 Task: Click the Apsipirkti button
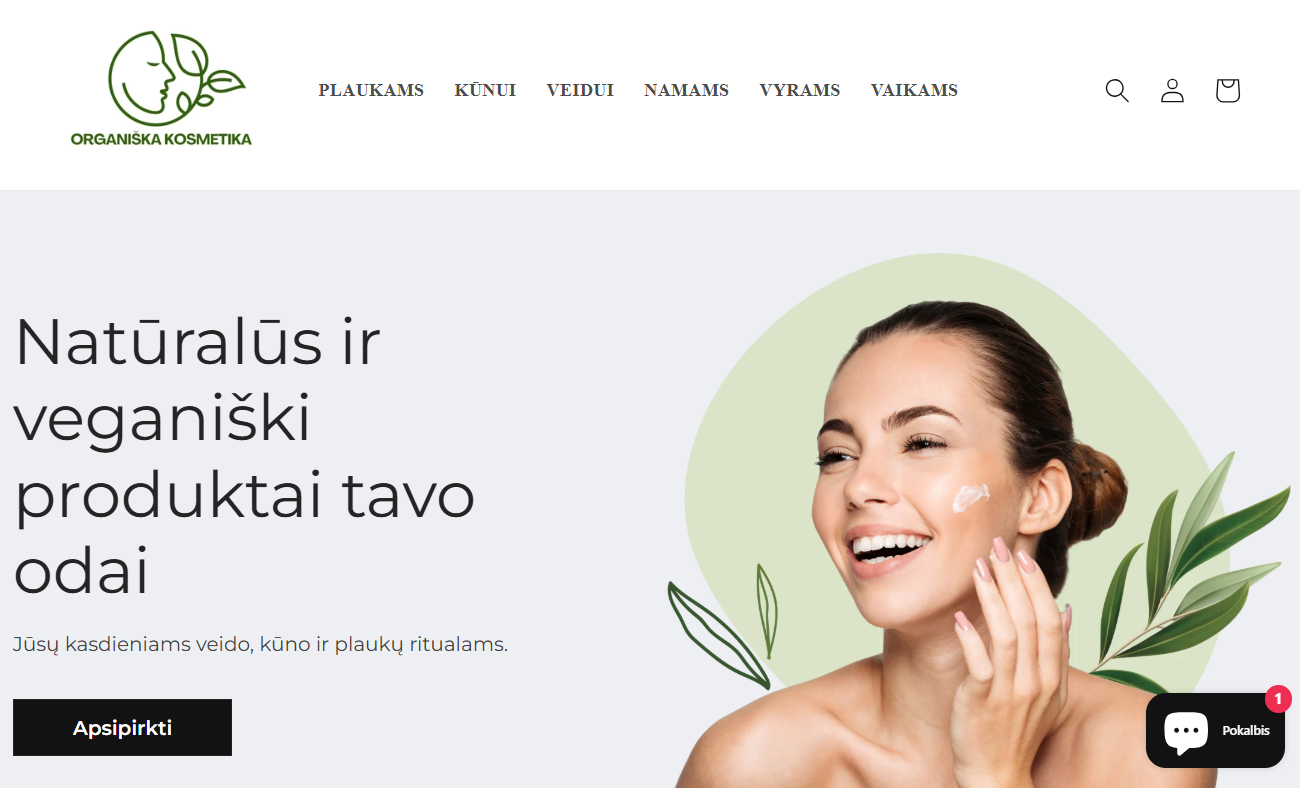click(x=122, y=727)
